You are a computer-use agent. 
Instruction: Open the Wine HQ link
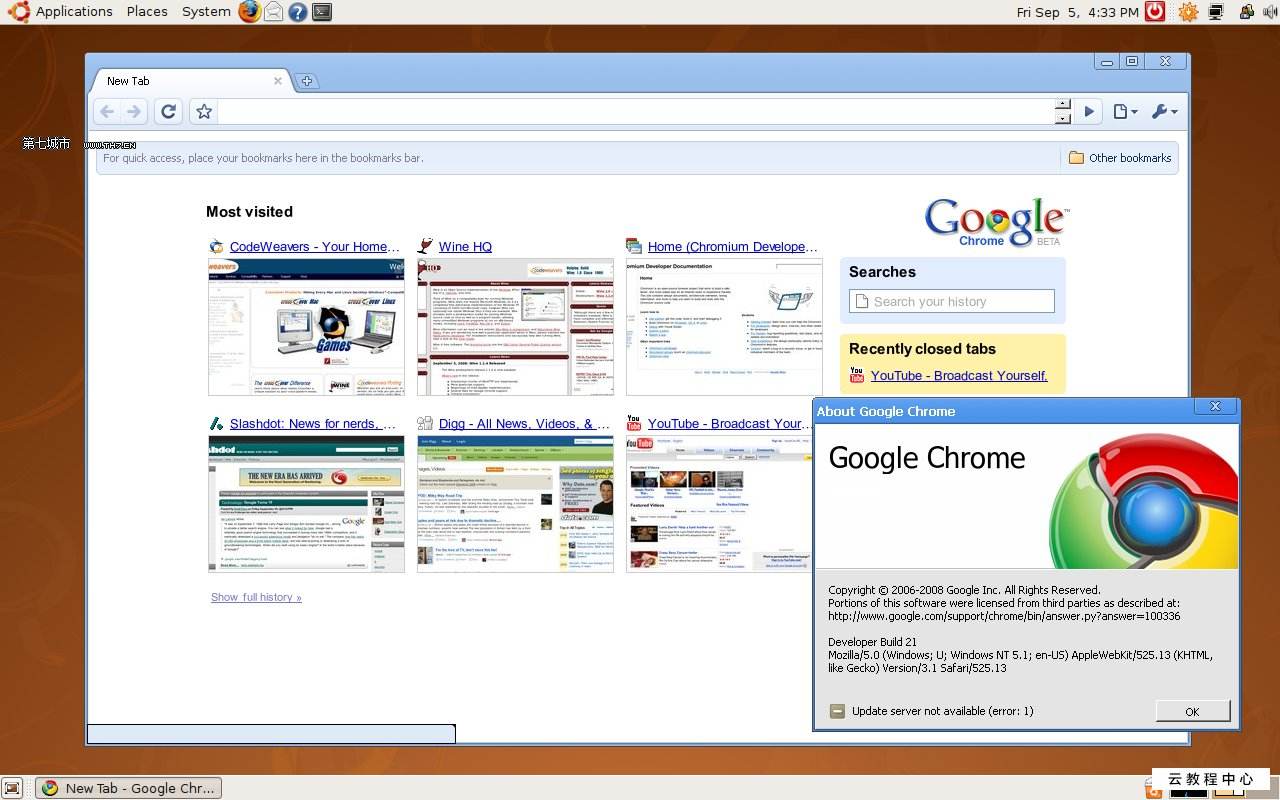pos(465,247)
